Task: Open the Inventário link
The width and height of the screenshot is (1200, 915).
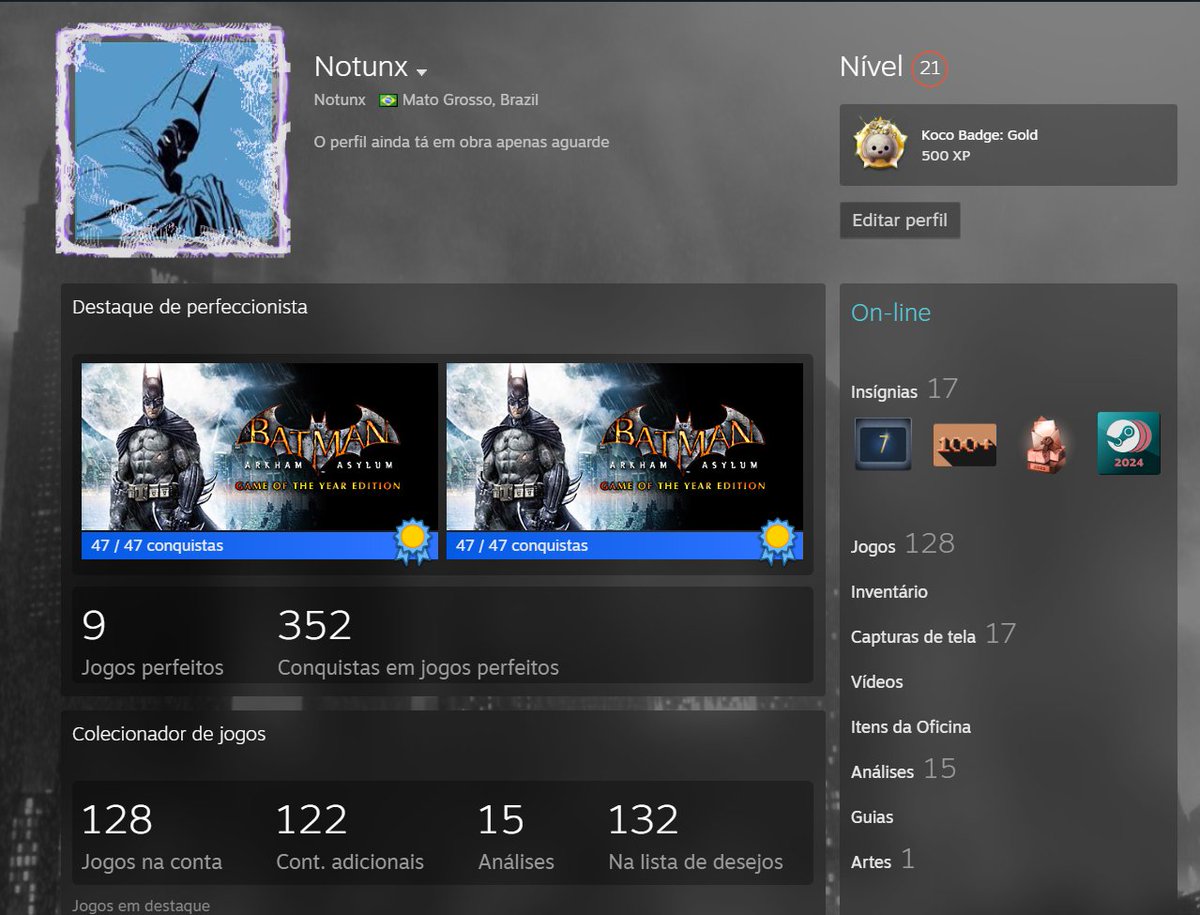Action: [889, 592]
